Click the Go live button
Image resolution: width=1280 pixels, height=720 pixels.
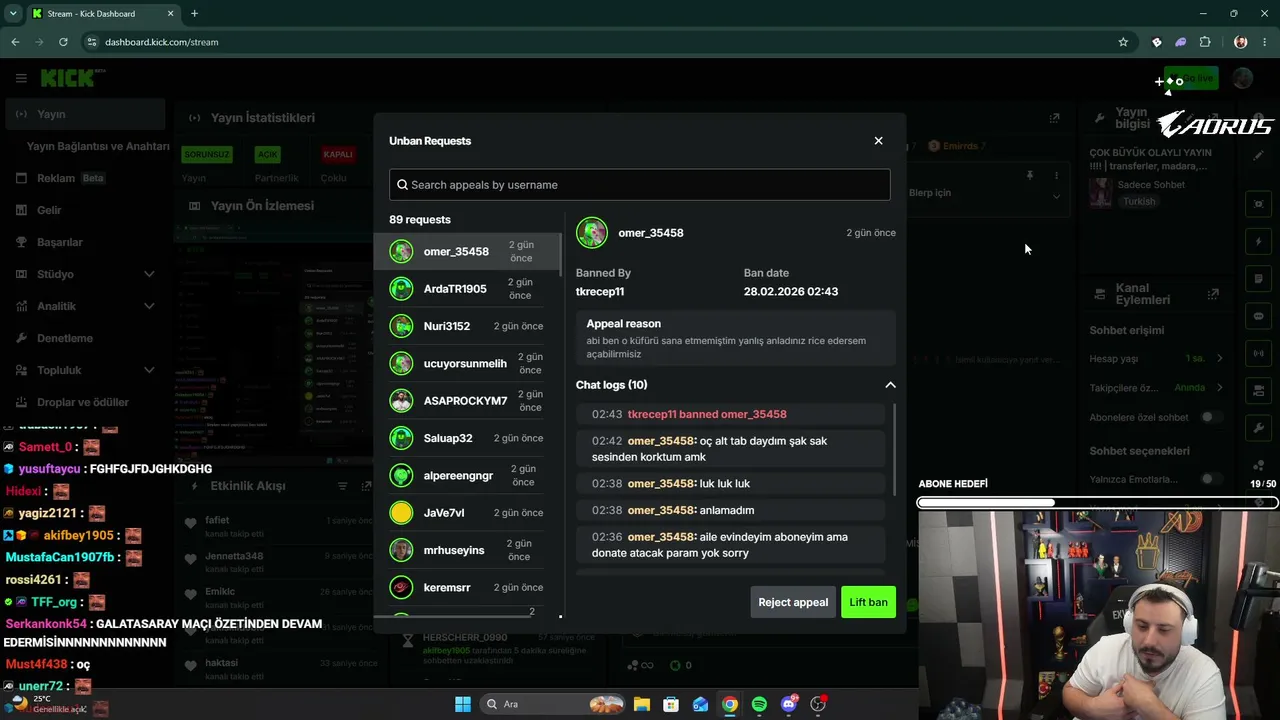[x=1190, y=78]
